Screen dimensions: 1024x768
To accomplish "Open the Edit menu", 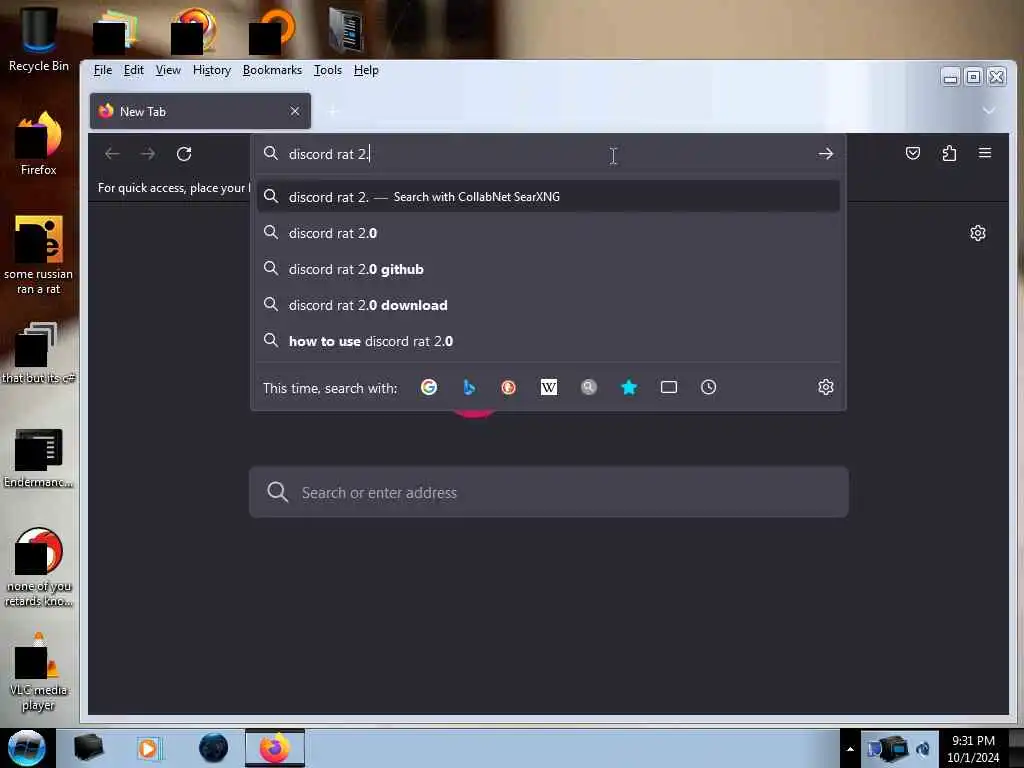I will [x=134, y=70].
